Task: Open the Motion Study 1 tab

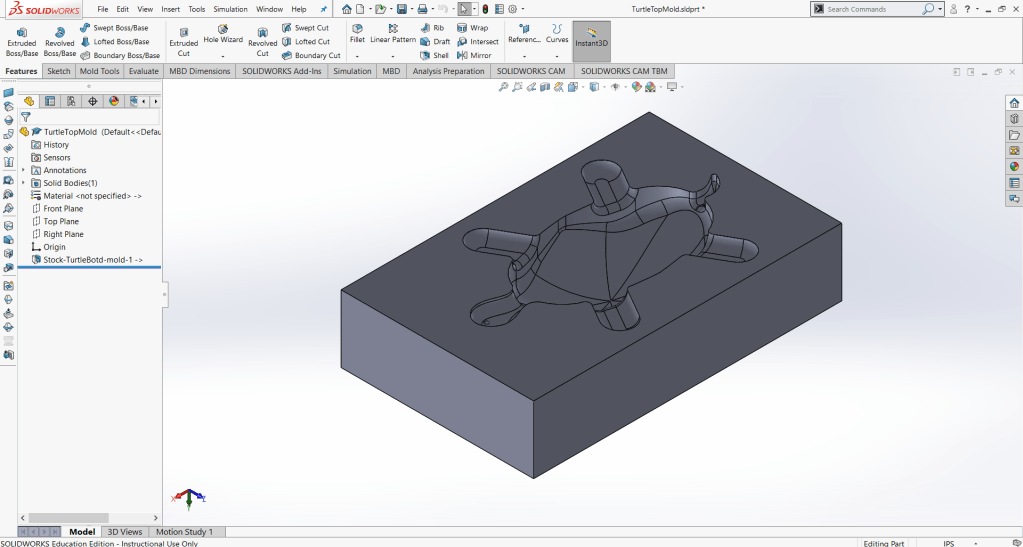Action: coord(184,532)
